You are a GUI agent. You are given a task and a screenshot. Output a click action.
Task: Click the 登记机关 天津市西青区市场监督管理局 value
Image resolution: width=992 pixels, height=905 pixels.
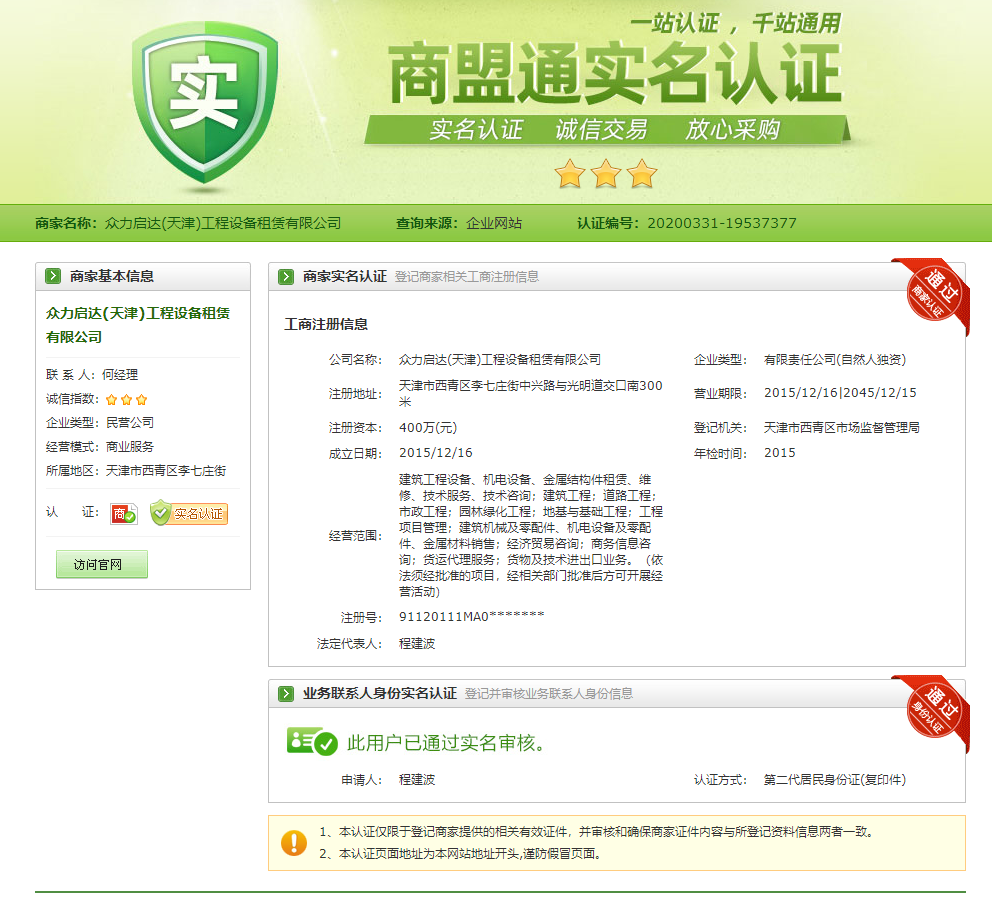[841, 428]
